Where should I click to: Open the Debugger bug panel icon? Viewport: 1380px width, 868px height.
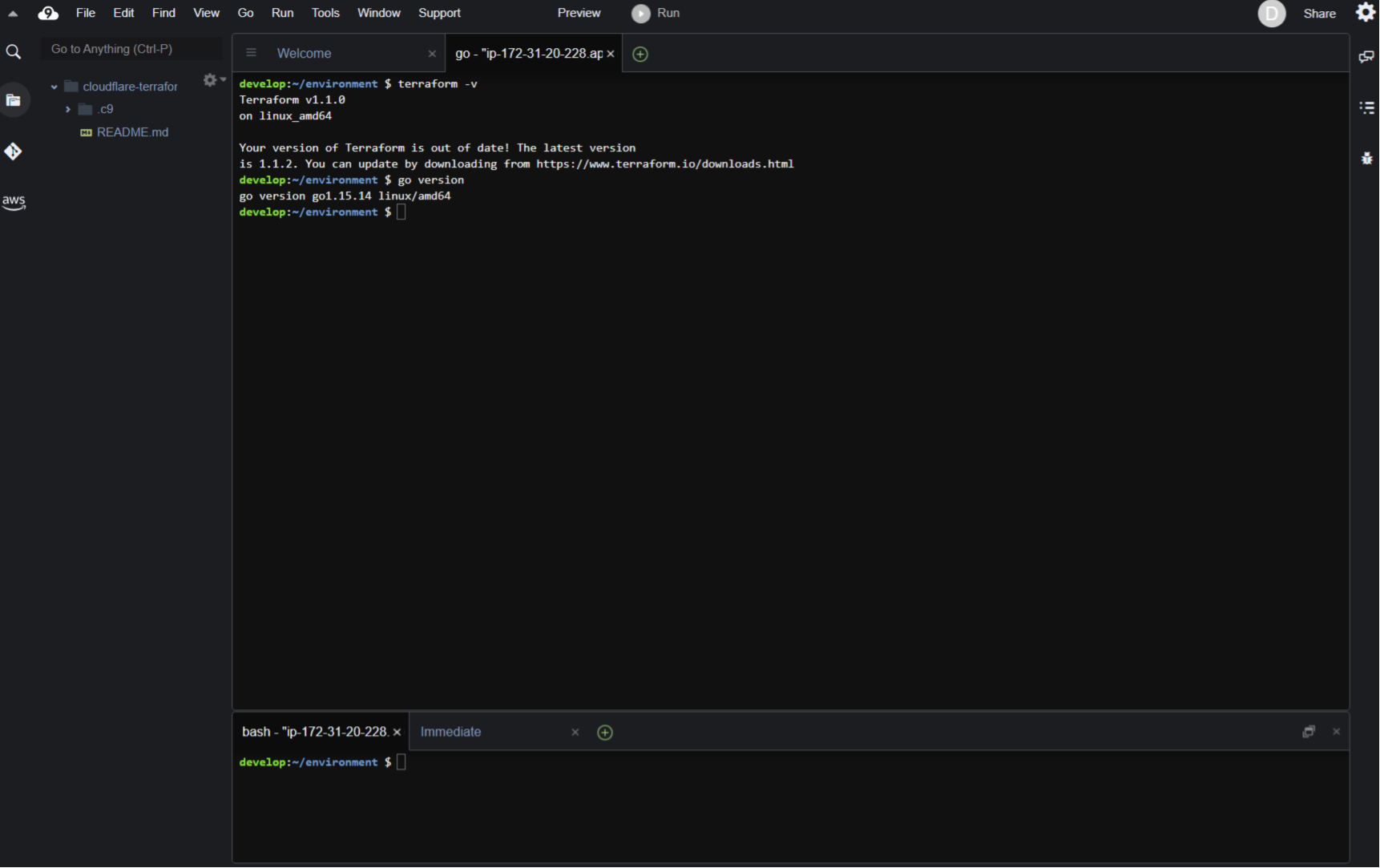click(x=1366, y=158)
